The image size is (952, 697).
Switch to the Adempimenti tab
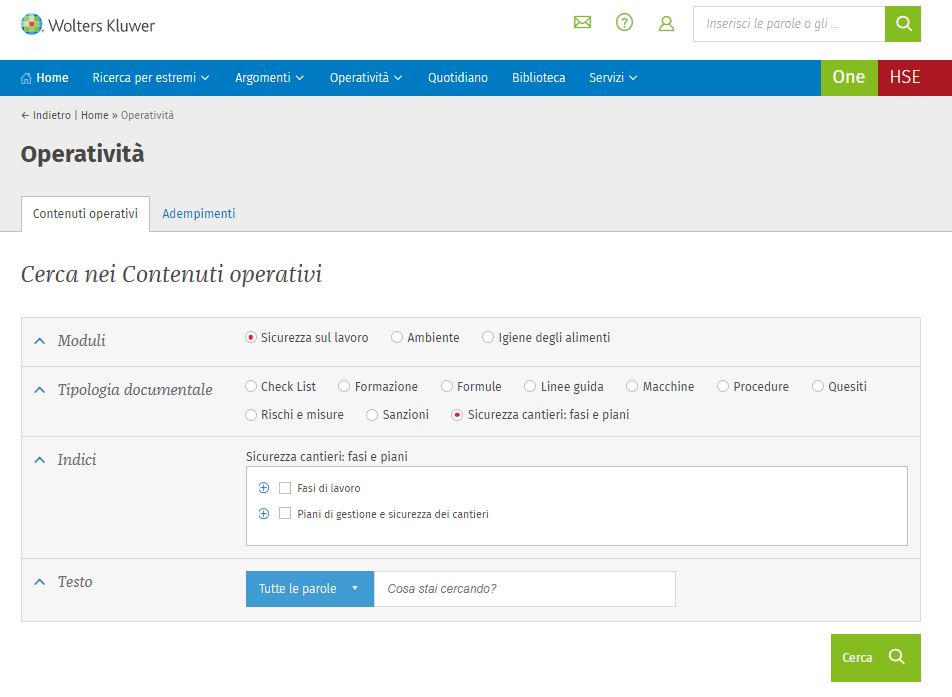(199, 214)
